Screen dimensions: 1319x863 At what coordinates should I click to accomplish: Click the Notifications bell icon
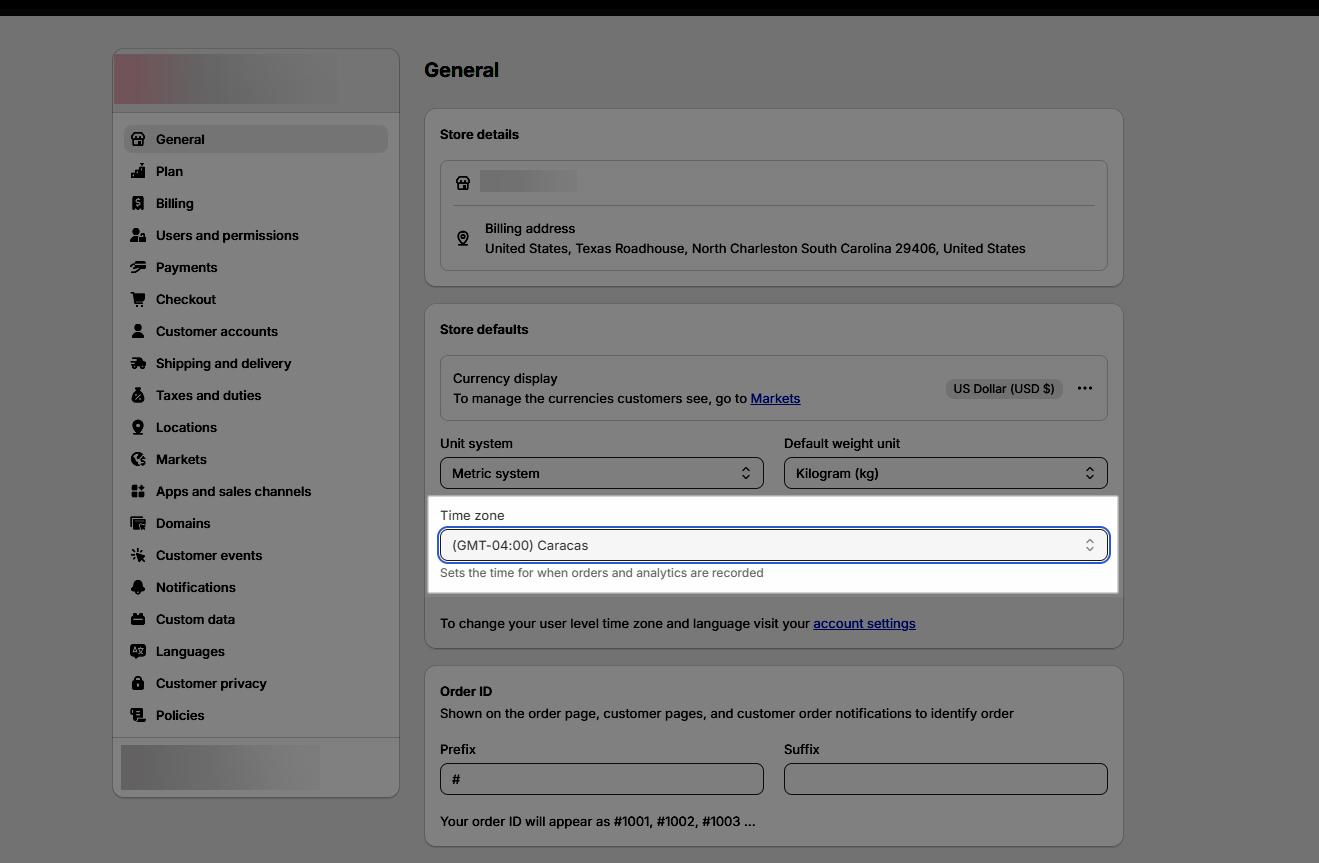[138, 587]
